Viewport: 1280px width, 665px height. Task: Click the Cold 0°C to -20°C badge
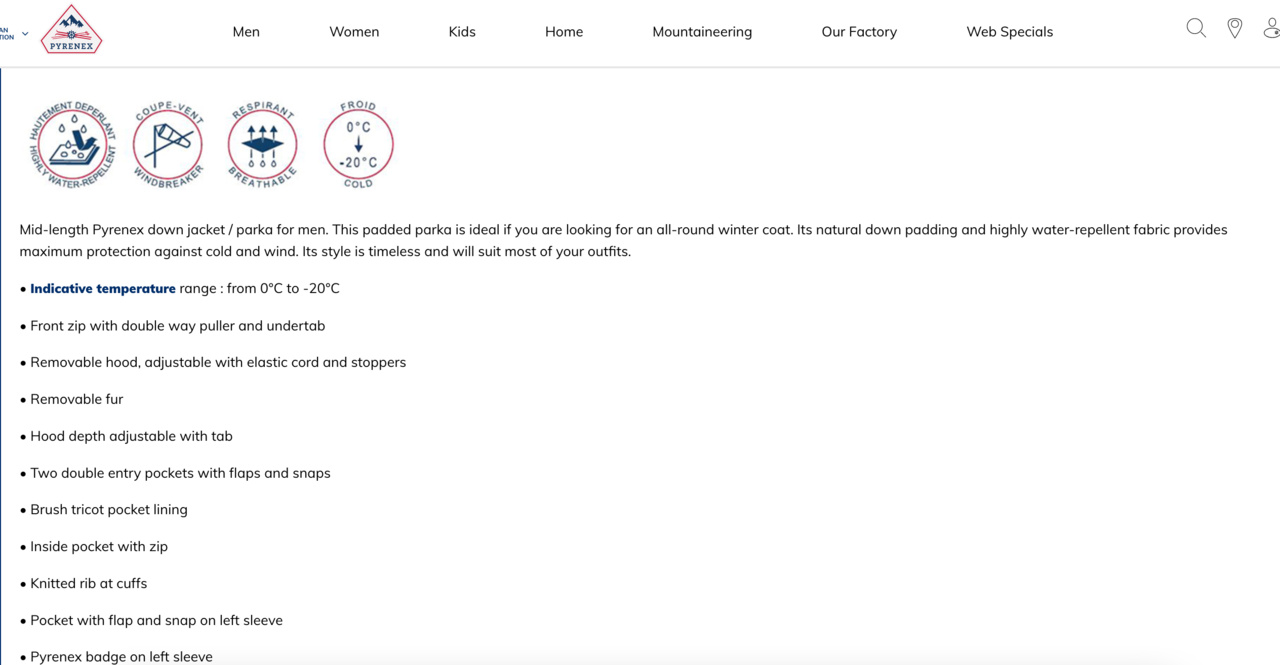click(358, 144)
